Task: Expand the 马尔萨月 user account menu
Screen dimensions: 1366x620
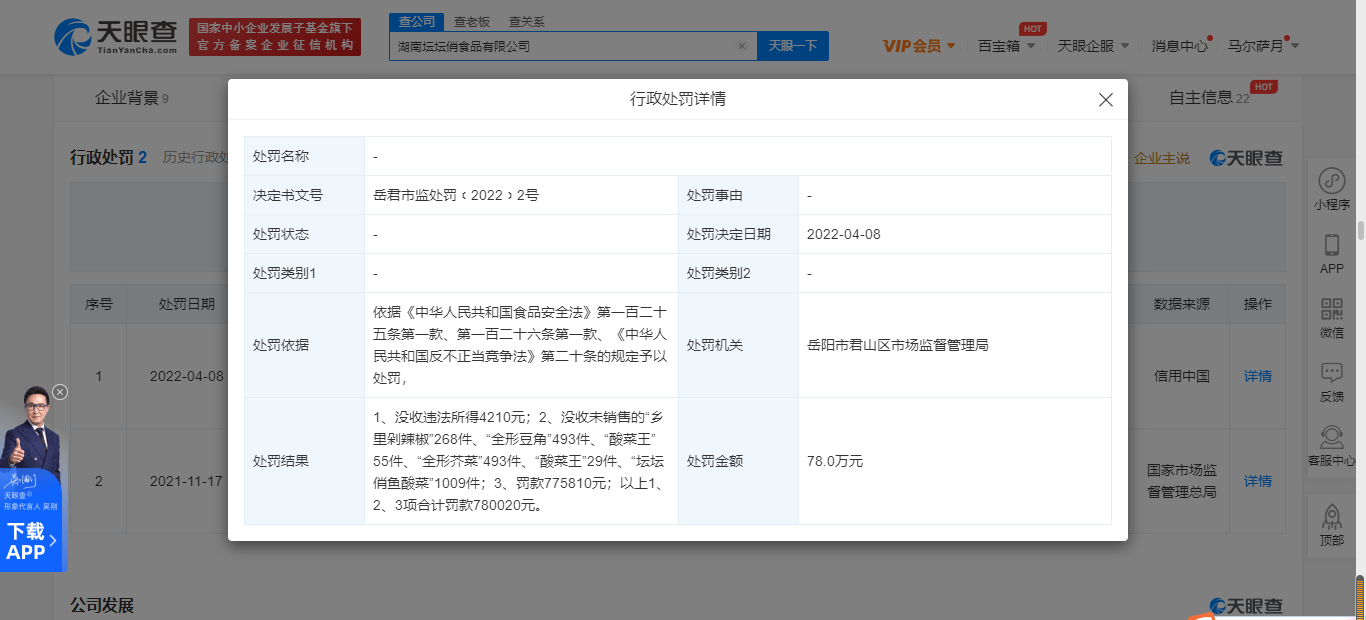Action: pyautogui.click(x=1263, y=46)
